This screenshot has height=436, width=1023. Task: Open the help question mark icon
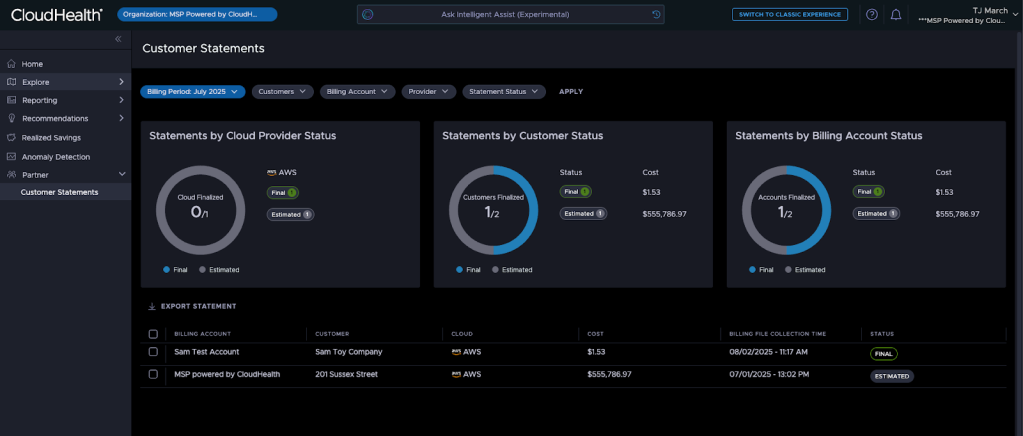(x=872, y=14)
